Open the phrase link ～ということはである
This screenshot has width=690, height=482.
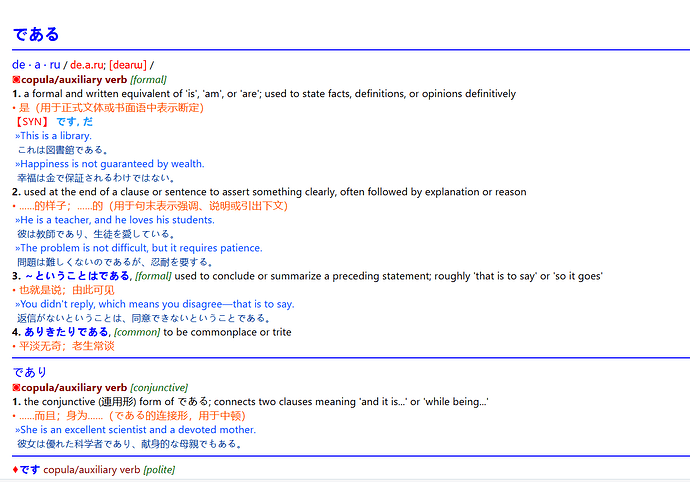77,276
